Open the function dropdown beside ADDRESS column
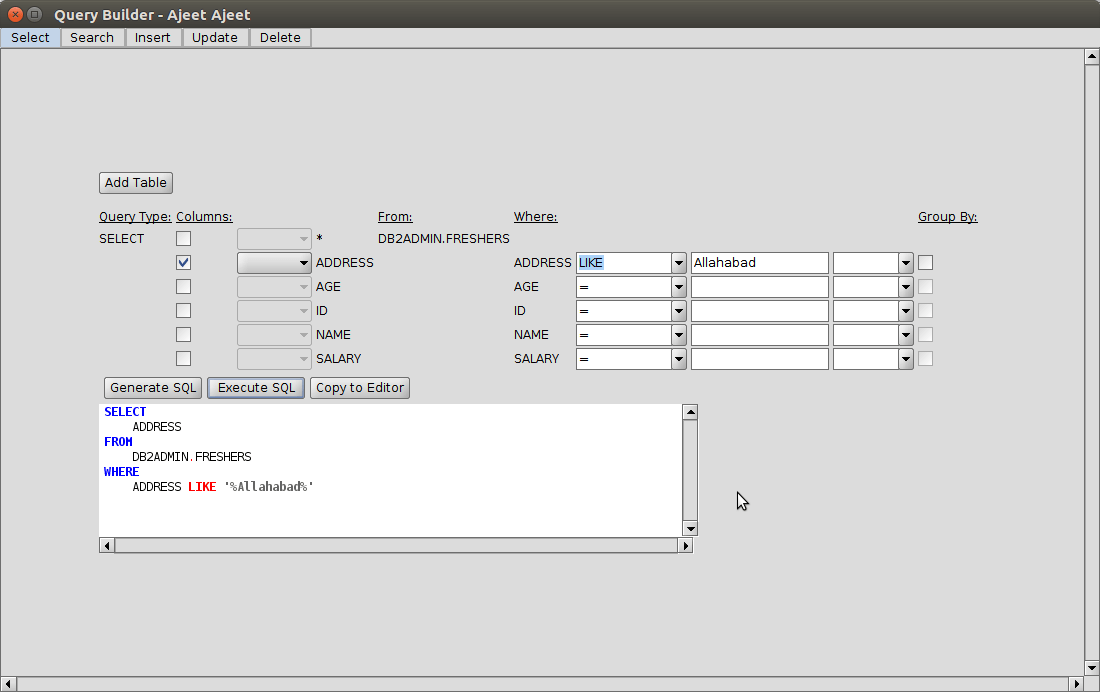The width and height of the screenshot is (1100, 692). [274, 262]
